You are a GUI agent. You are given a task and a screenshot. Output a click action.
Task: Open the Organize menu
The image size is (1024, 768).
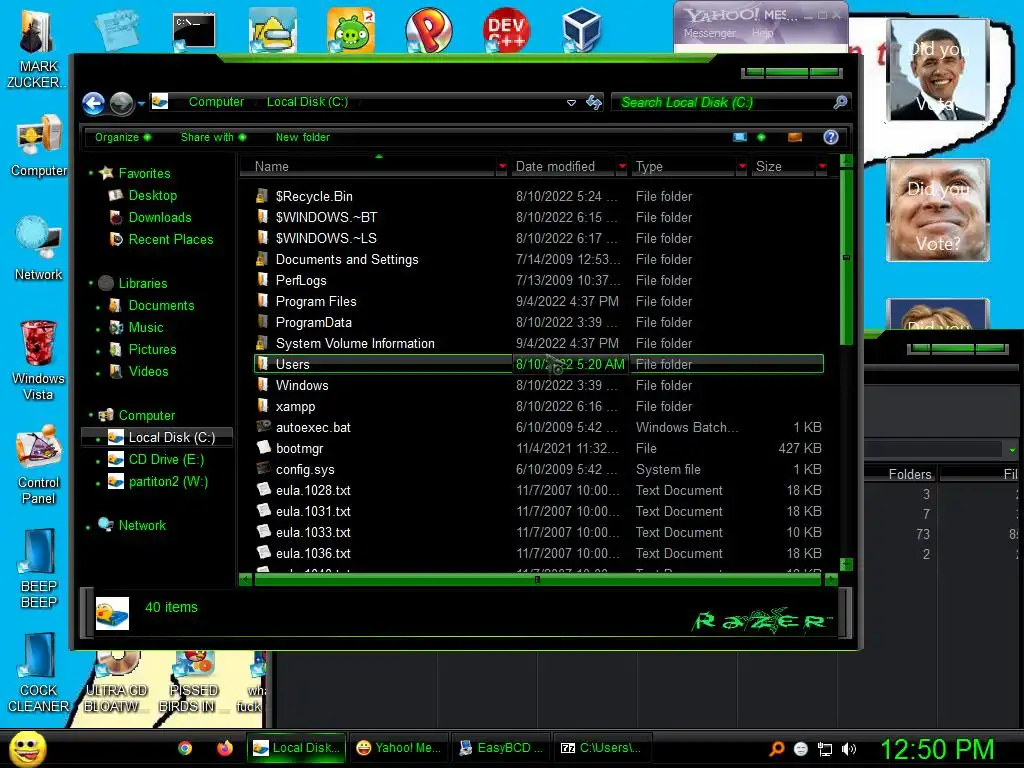123,137
